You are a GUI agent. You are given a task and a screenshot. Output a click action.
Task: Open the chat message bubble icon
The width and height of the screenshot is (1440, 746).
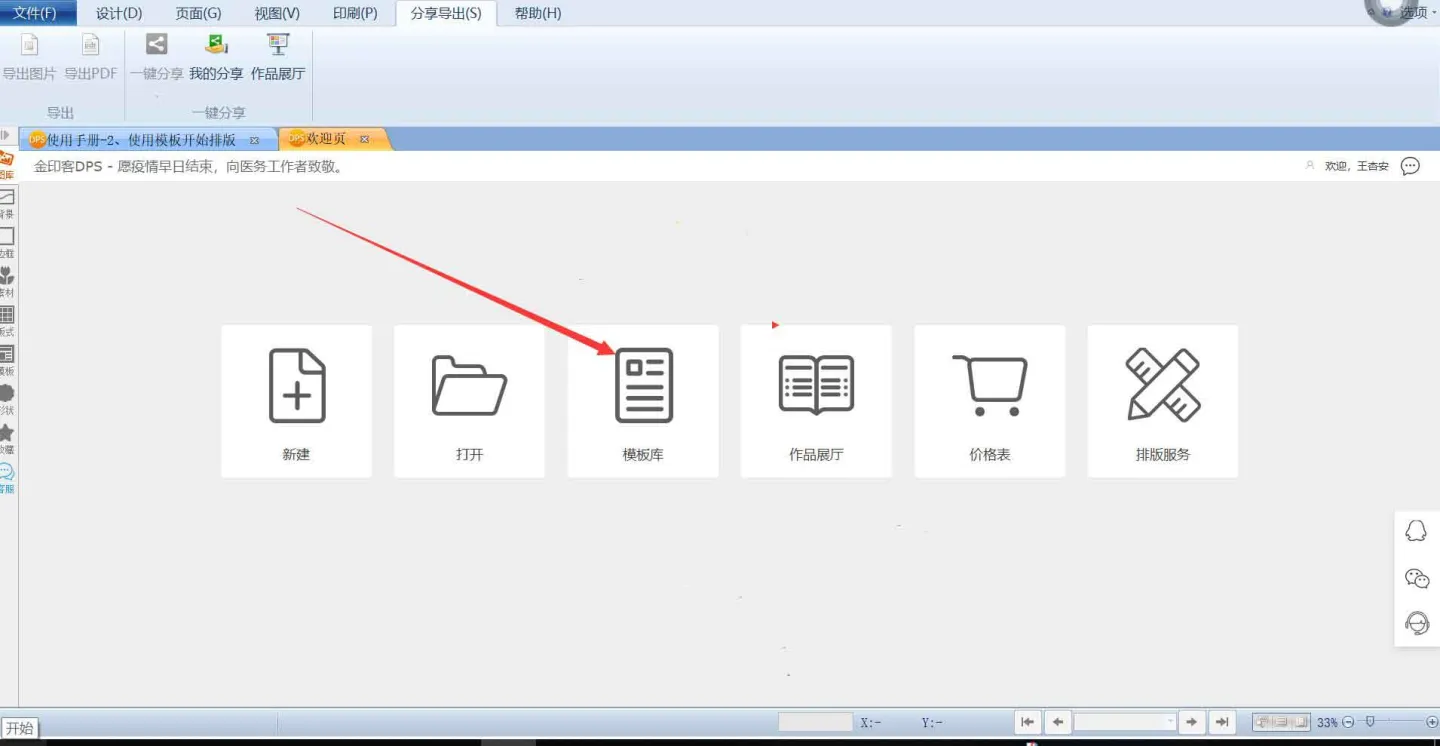tap(1410, 166)
